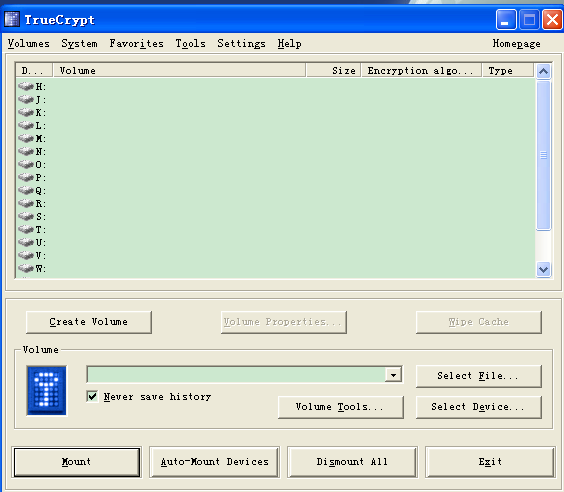
Task: Pick the drive icon for L:
Action: pos(26,125)
